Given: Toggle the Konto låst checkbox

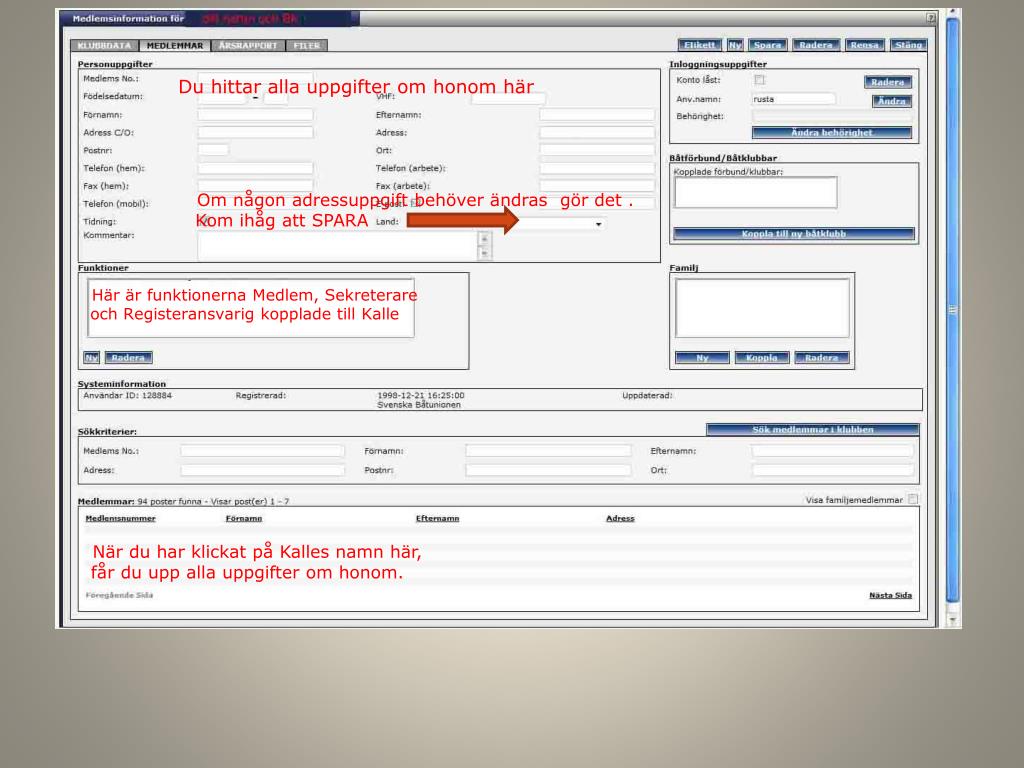Looking at the screenshot, I should tap(760, 80).
